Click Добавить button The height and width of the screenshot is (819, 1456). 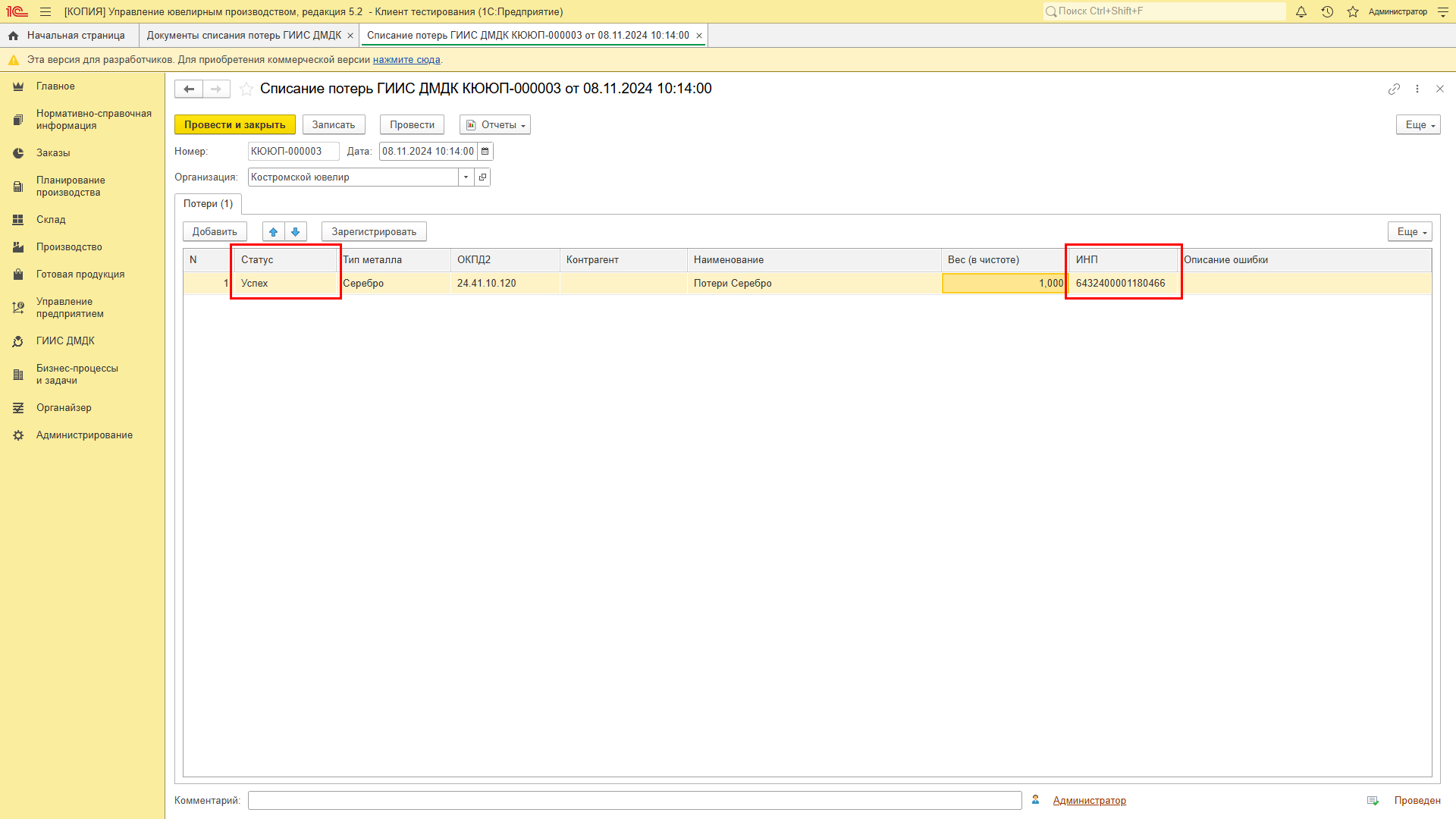point(215,232)
